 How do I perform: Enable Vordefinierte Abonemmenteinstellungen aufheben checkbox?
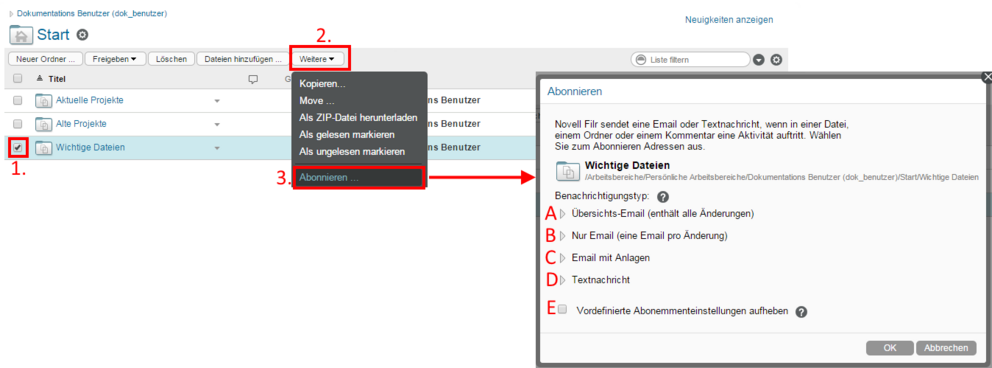coord(562,309)
